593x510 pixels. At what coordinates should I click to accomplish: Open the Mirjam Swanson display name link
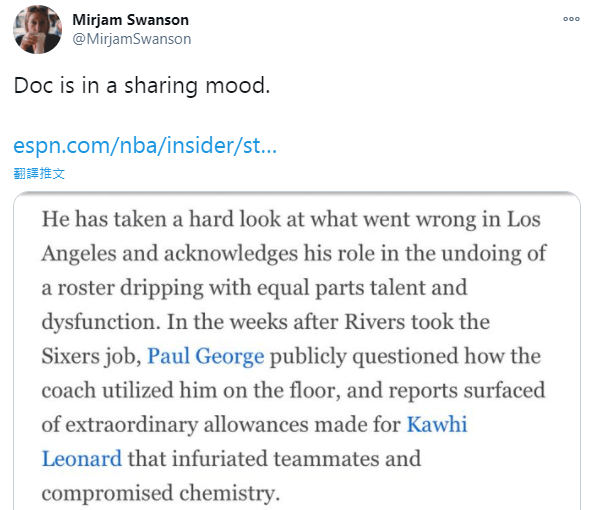pyautogui.click(x=130, y=20)
